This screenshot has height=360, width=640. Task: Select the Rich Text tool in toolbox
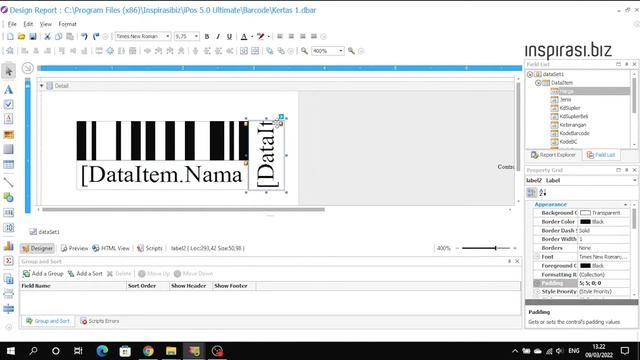9,119
